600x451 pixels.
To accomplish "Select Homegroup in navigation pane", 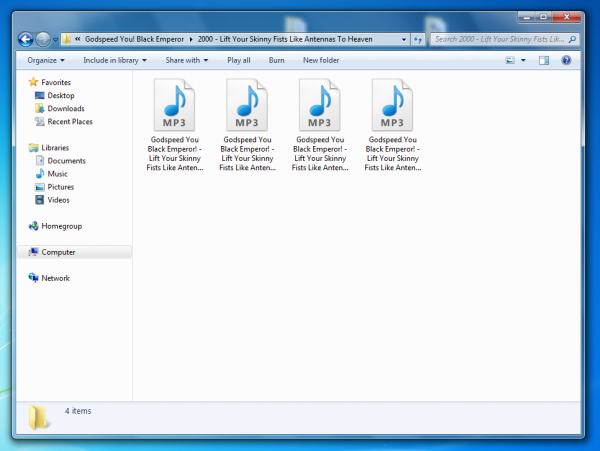I will click(62, 226).
